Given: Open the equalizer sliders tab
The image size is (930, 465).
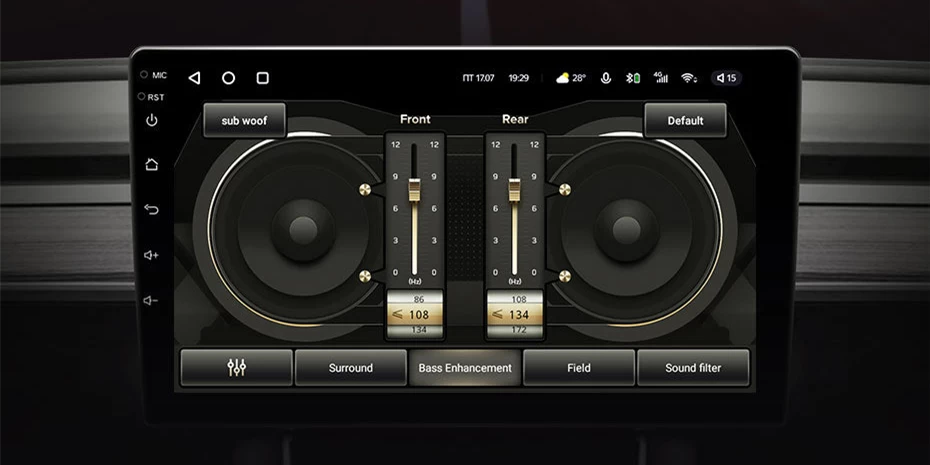Looking at the screenshot, I should [237, 368].
